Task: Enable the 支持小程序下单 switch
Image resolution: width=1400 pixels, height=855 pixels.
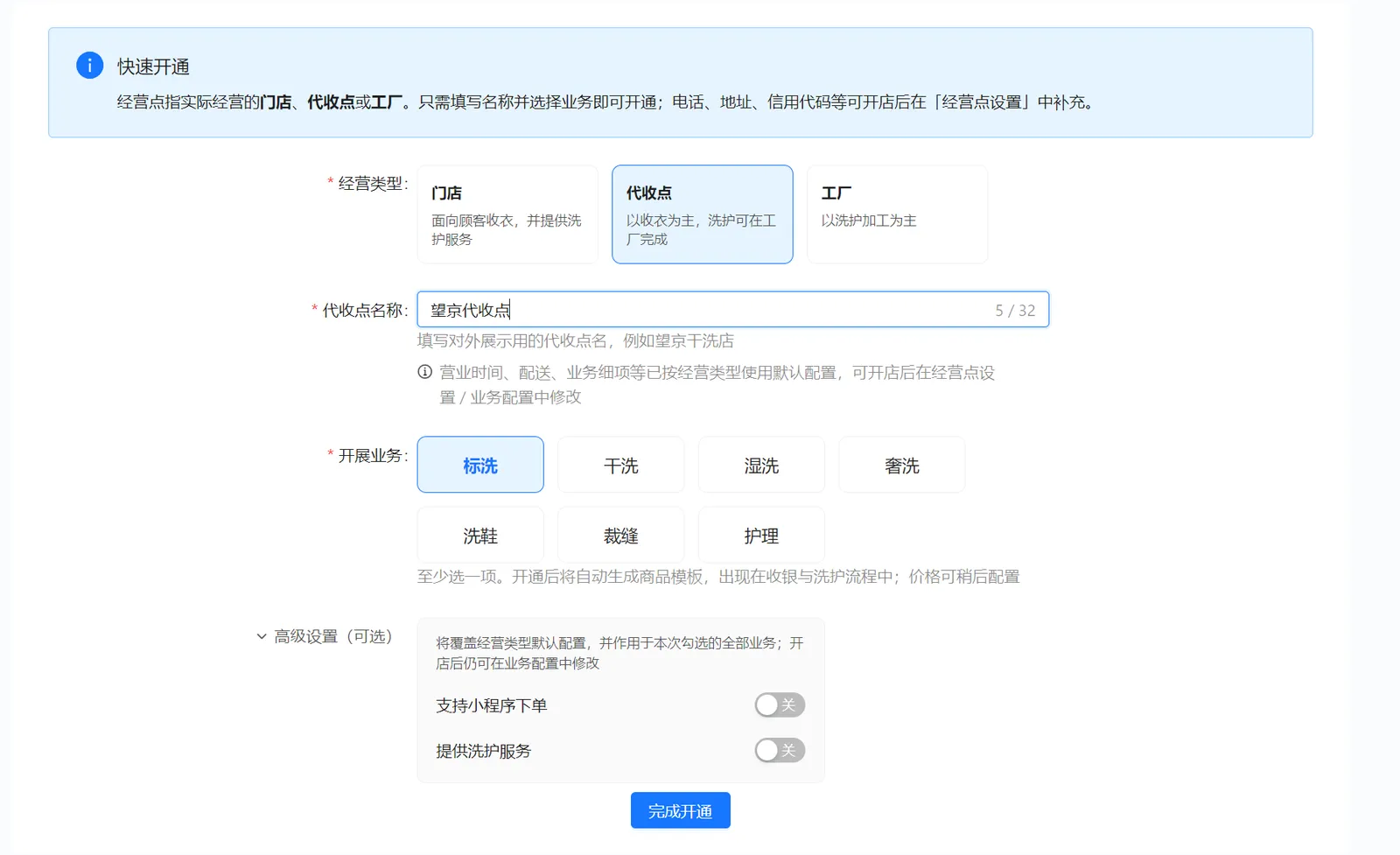Action: [x=780, y=705]
